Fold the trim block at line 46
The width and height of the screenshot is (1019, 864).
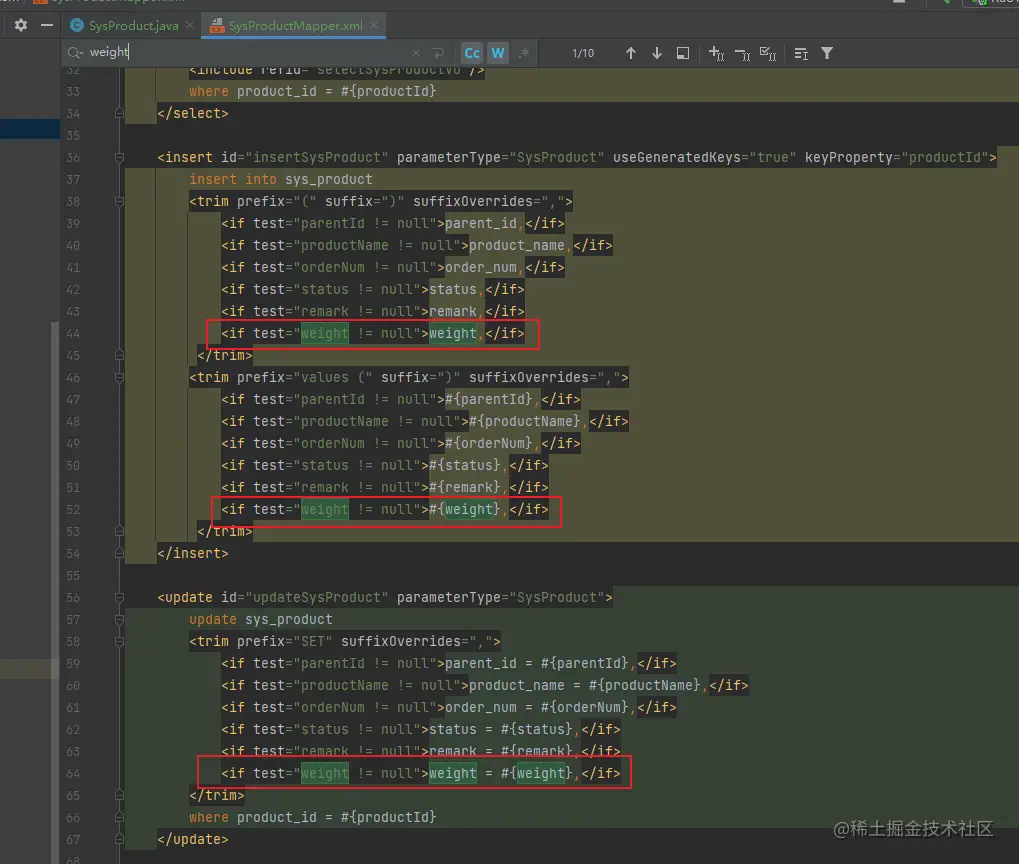pyautogui.click(x=120, y=378)
